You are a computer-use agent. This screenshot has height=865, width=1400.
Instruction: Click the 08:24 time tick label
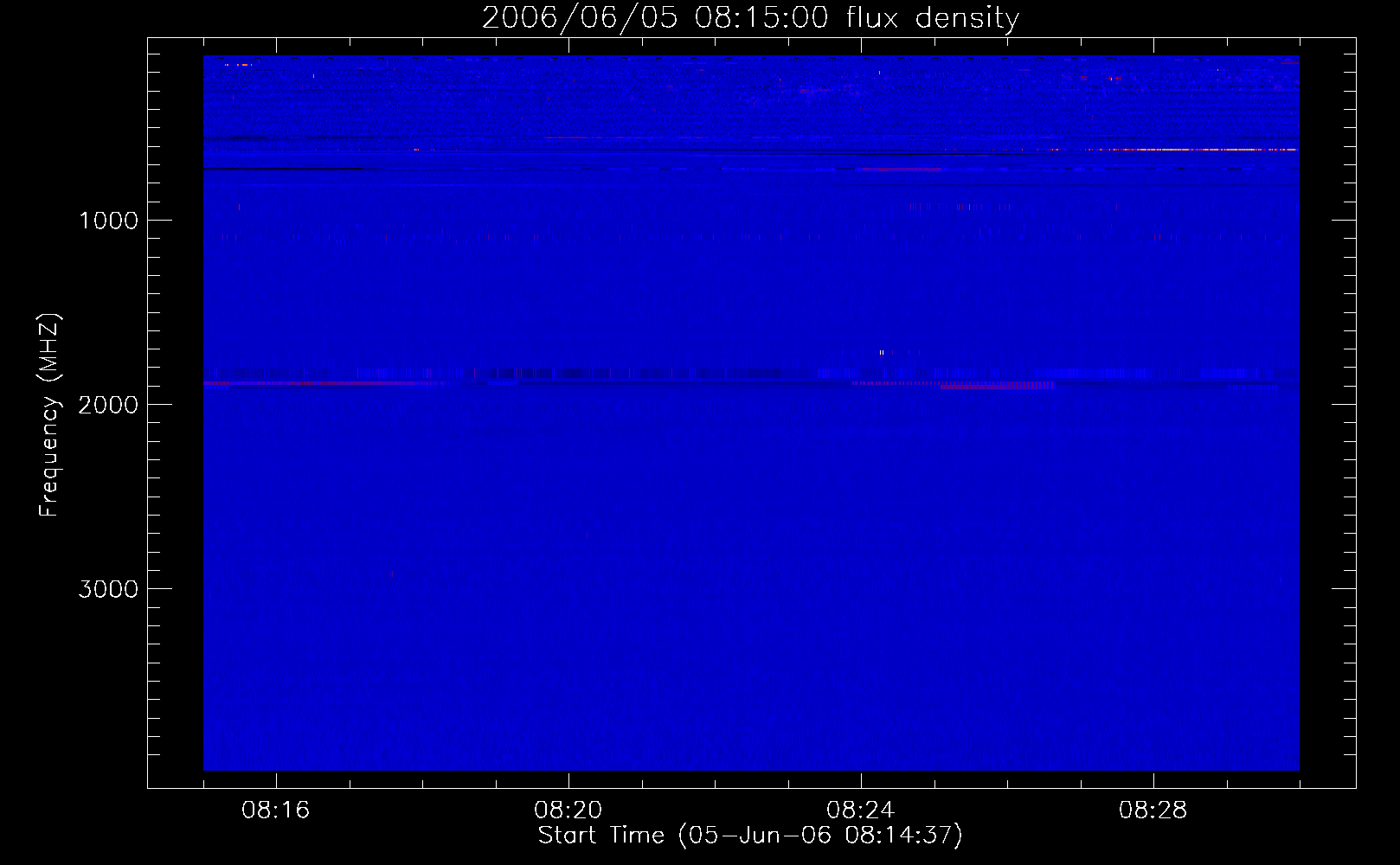point(860,811)
